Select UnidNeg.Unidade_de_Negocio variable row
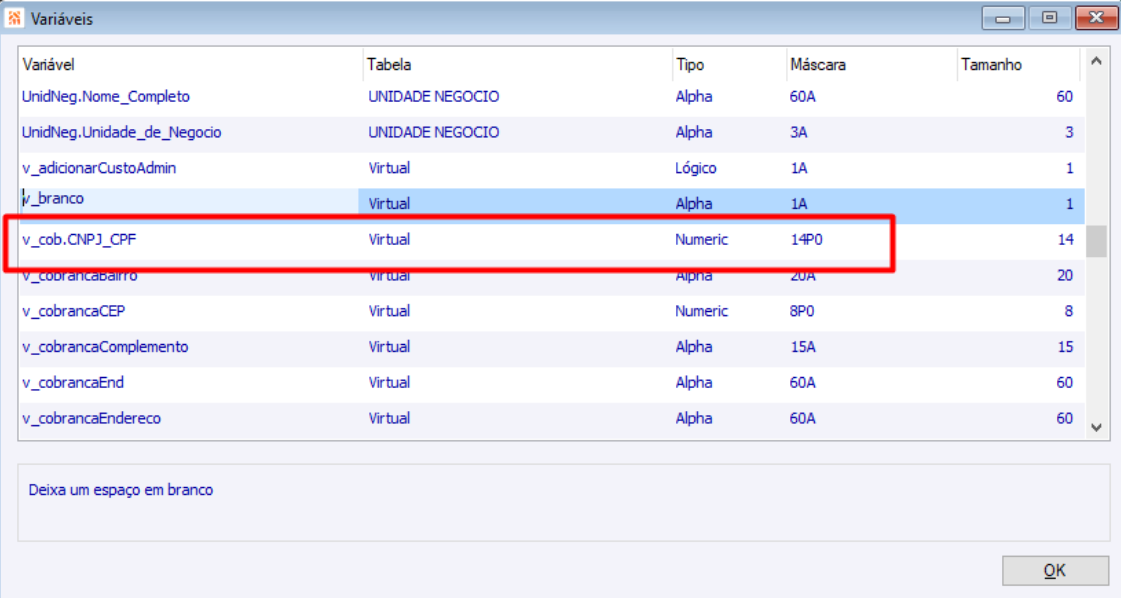This screenshot has width=1121, height=598. (x=550, y=132)
